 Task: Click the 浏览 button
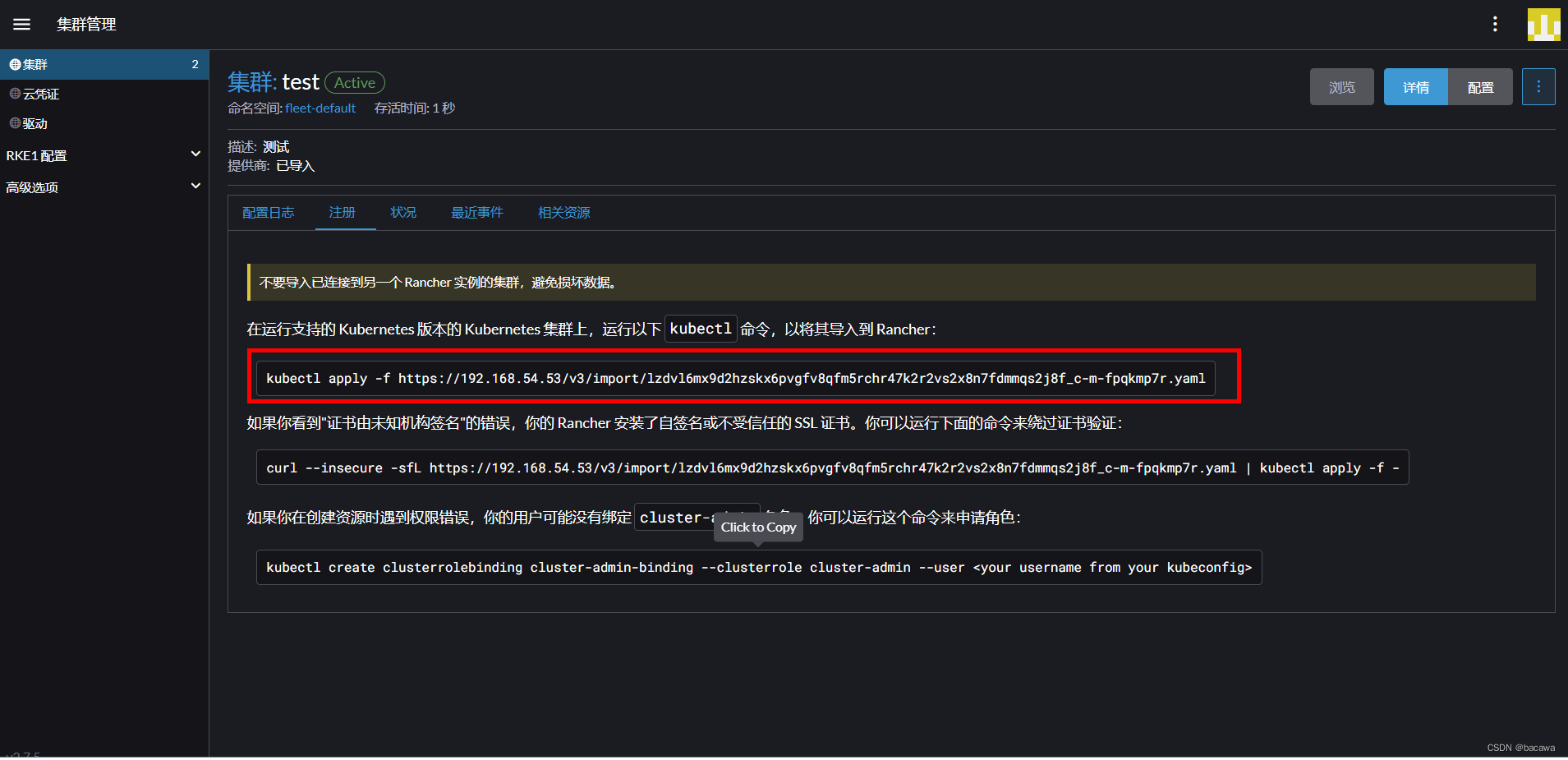(1342, 87)
